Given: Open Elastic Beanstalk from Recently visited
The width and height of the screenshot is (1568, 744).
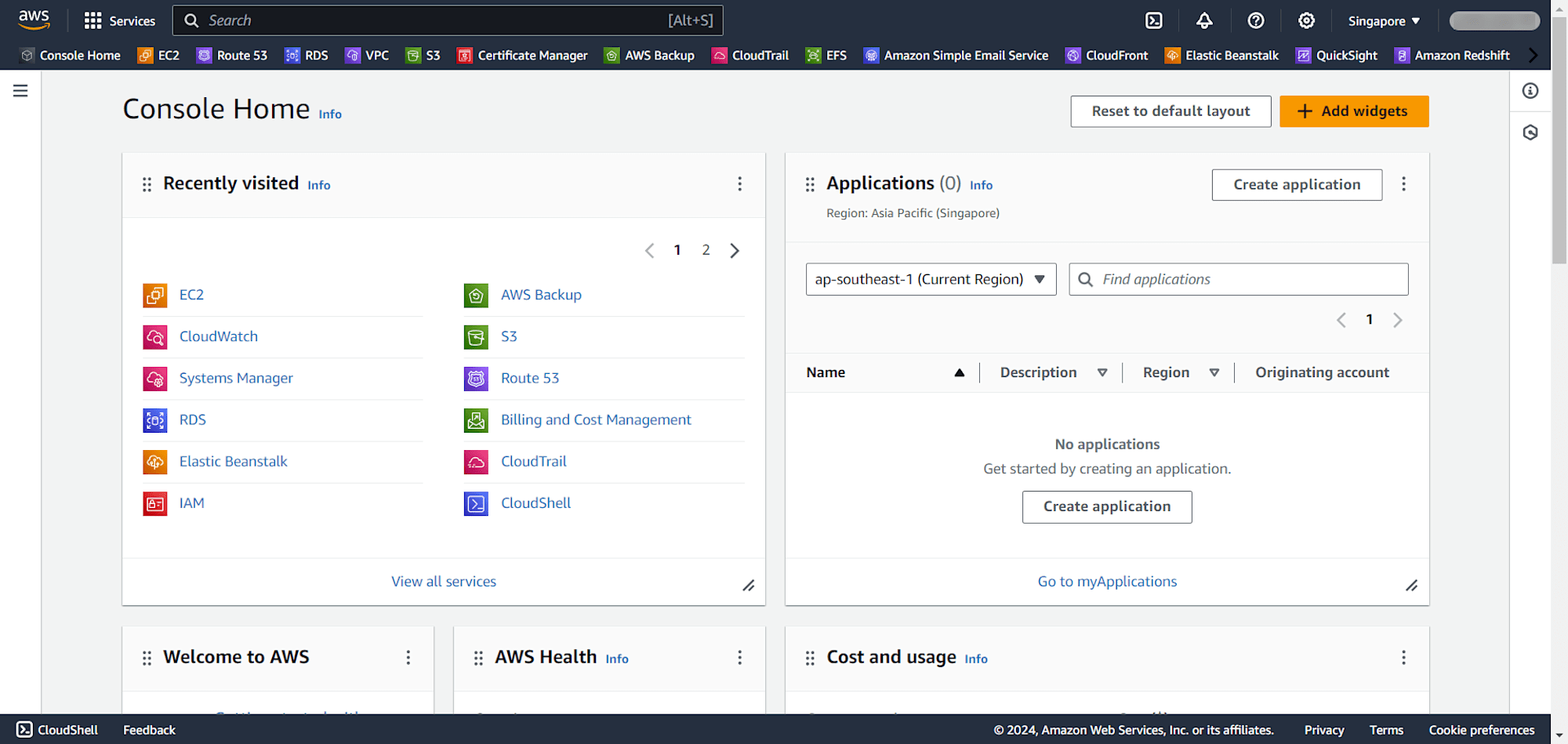Looking at the screenshot, I should point(234,462).
